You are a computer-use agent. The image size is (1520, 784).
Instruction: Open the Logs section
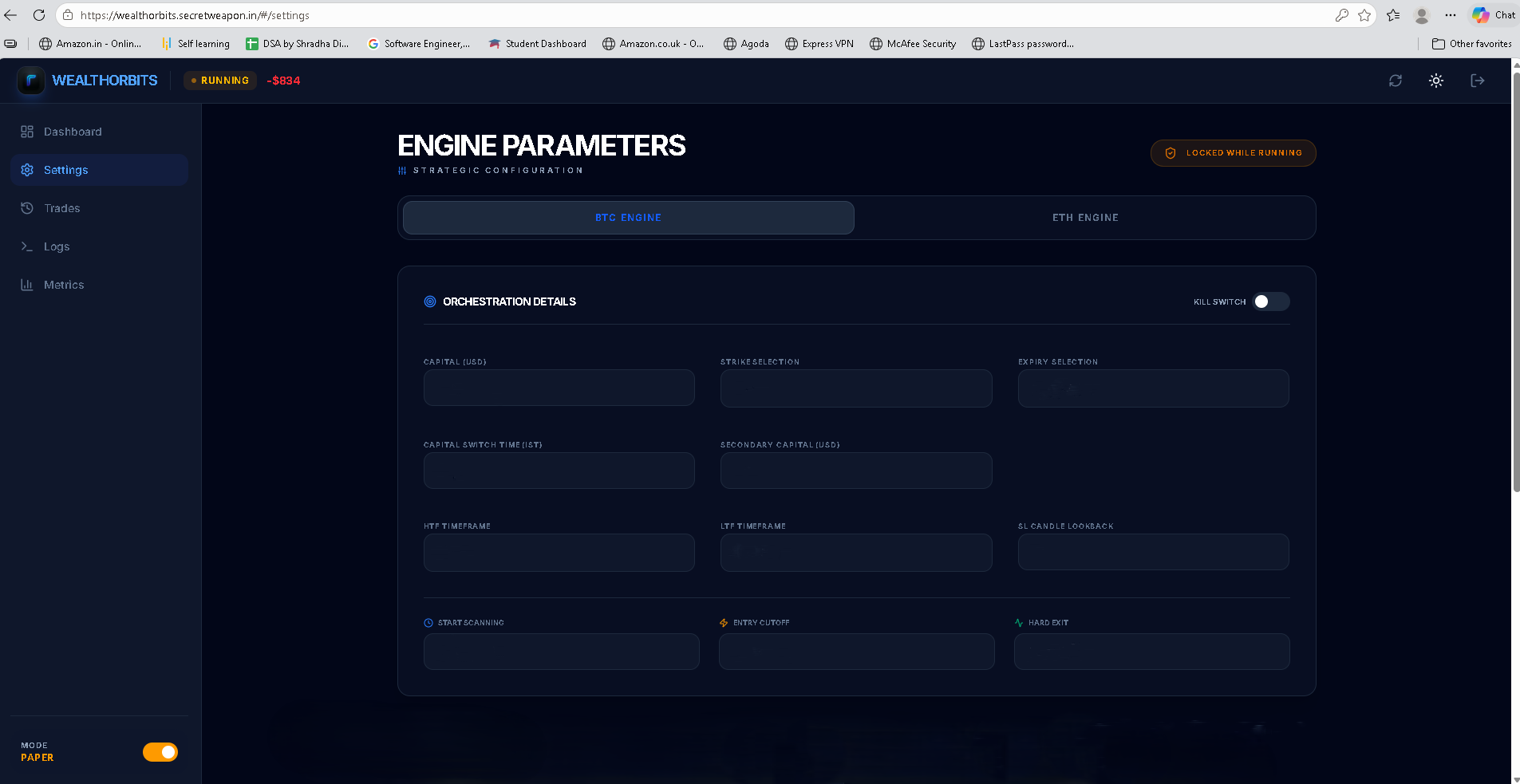coord(100,246)
